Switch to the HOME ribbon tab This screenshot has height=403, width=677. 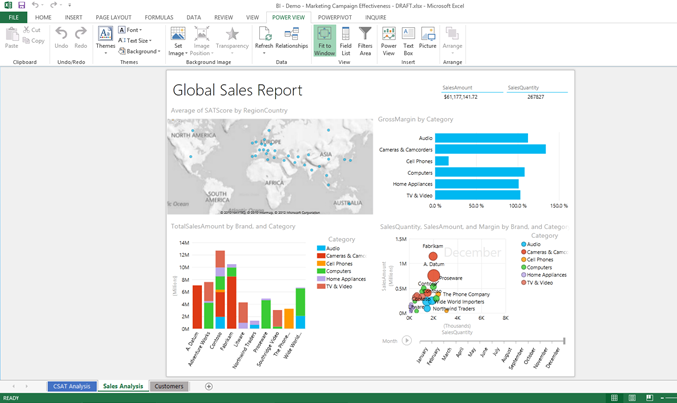click(x=43, y=17)
